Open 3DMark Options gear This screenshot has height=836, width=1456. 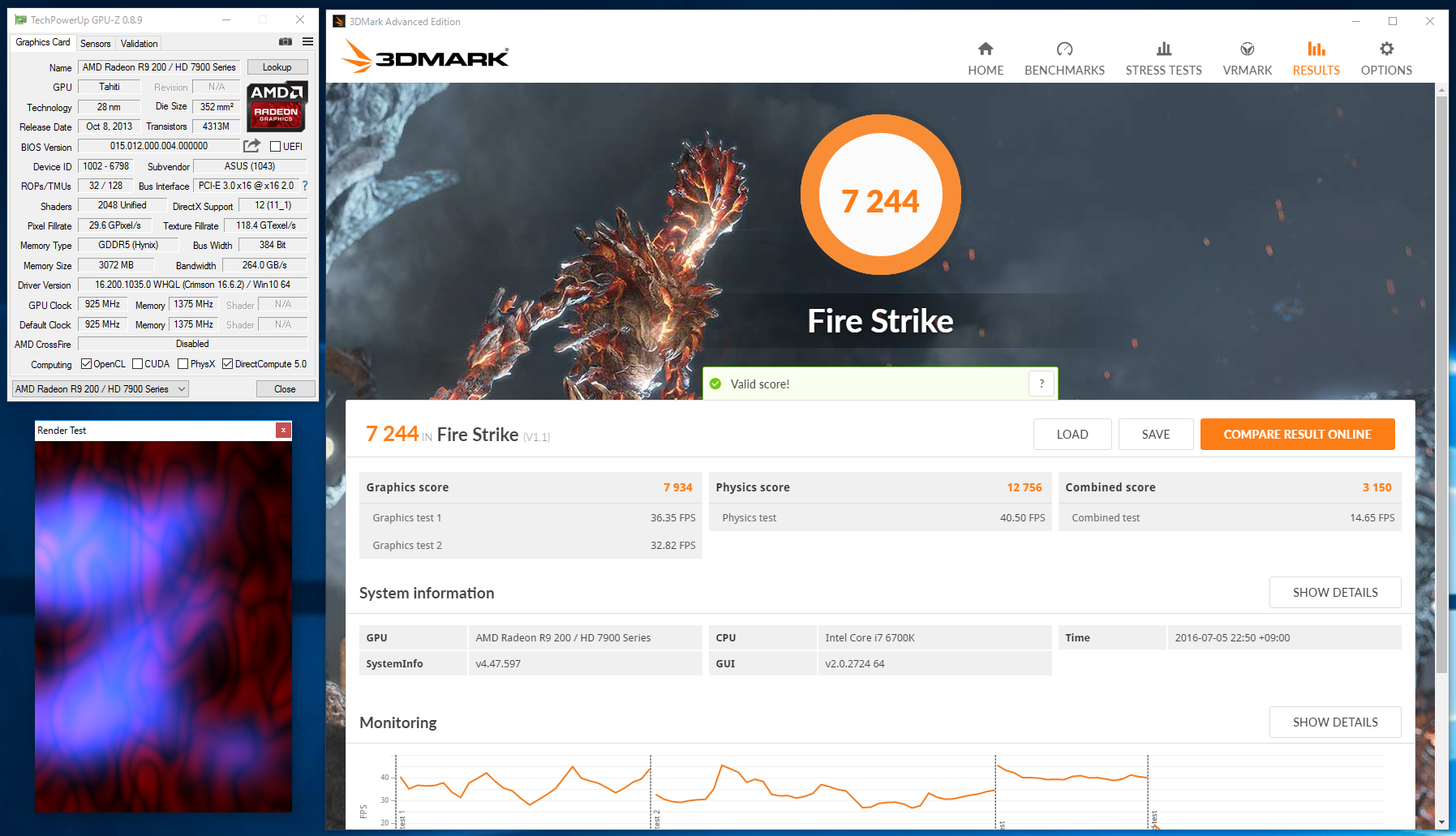pyautogui.click(x=1386, y=59)
